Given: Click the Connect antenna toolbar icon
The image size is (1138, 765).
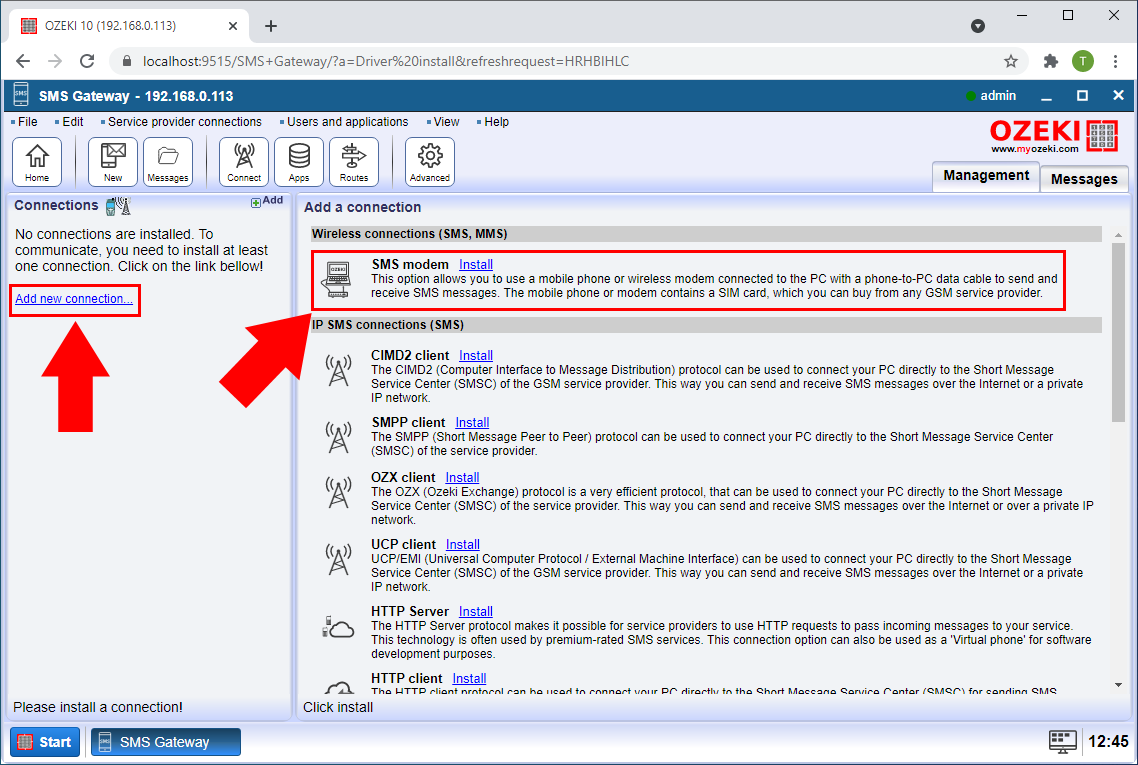Looking at the screenshot, I should 244,162.
